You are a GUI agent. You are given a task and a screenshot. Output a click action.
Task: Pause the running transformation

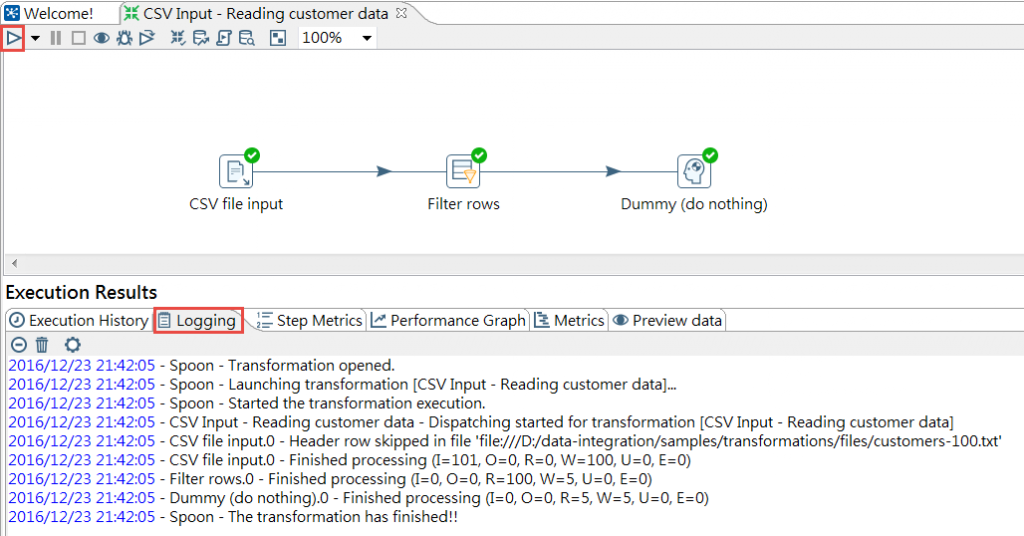click(x=56, y=39)
